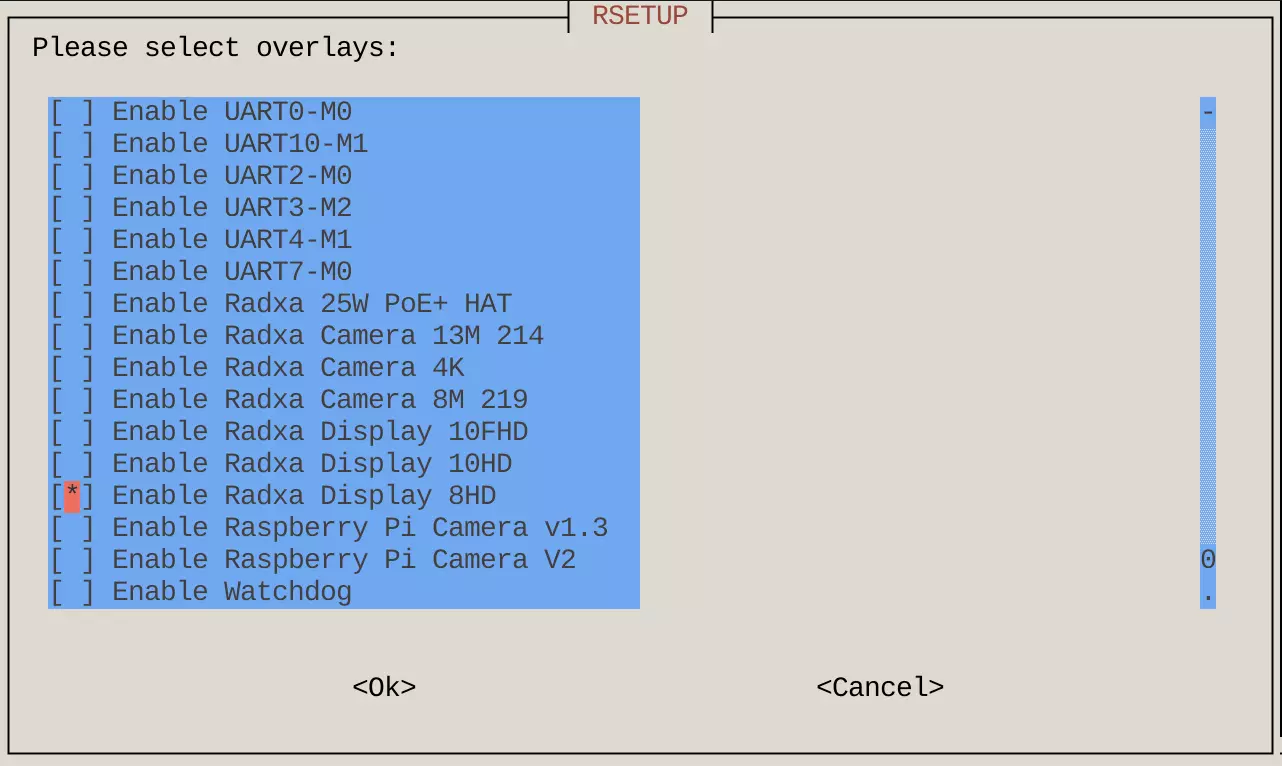Check the Enable Watchdog checkbox
1282x766 pixels.
click(72, 592)
